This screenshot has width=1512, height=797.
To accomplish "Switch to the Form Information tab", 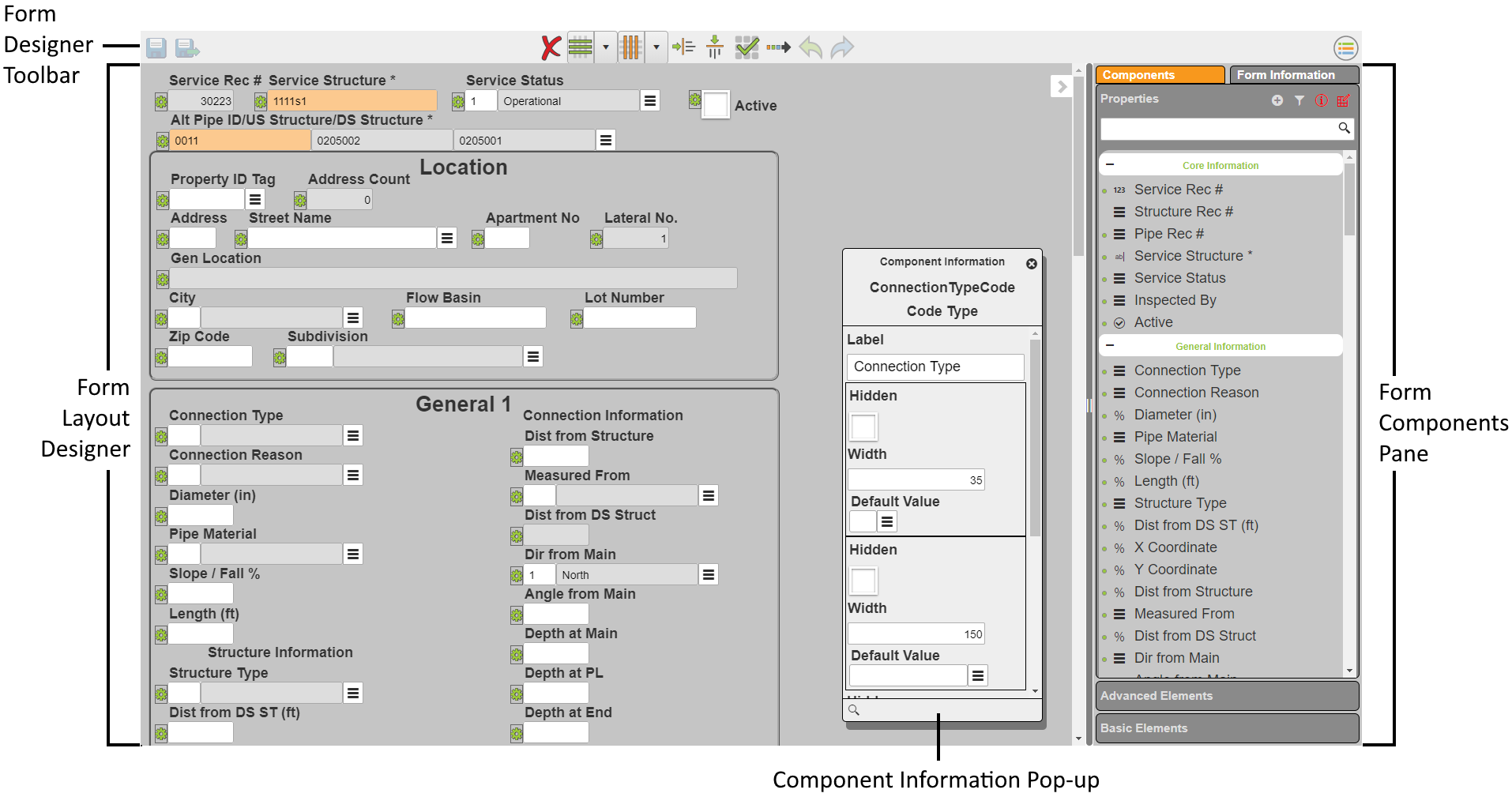I will point(1294,75).
